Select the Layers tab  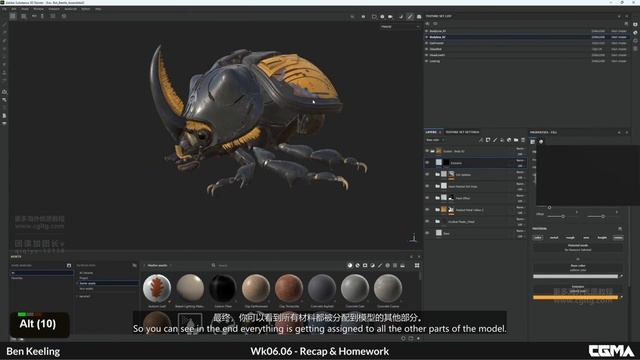431,132
